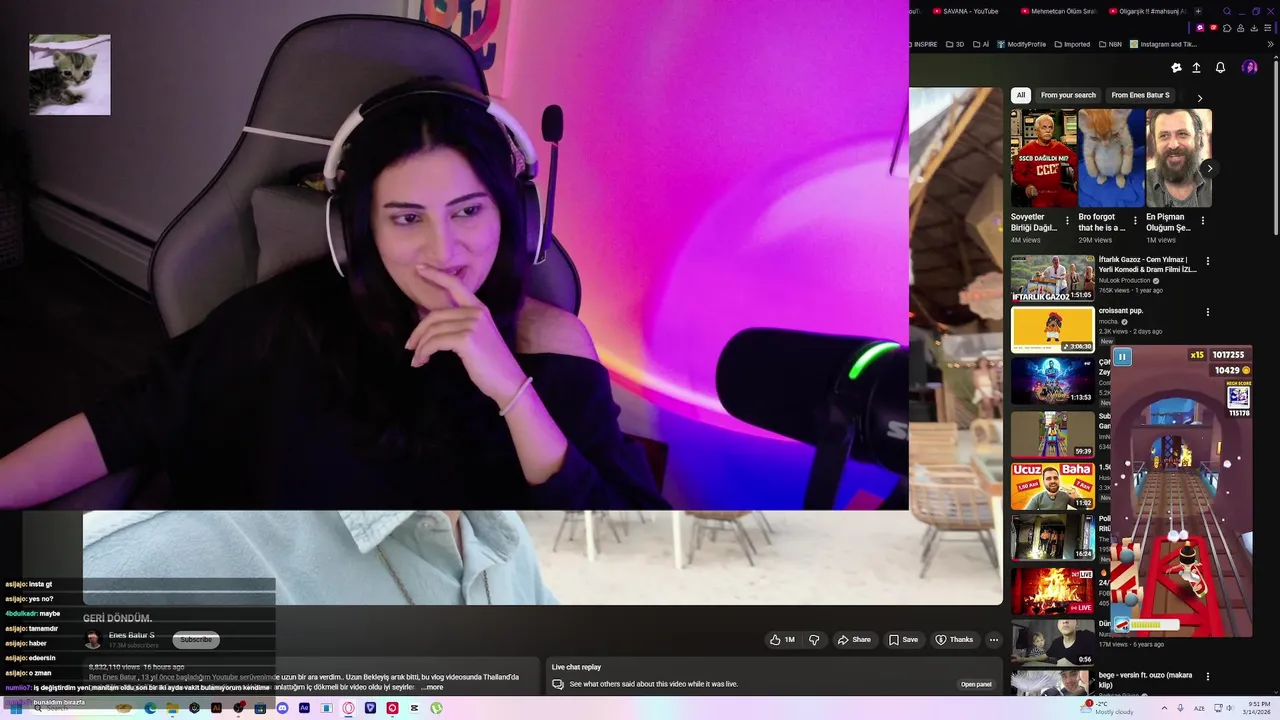The height and width of the screenshot is (720, 1280).
Task: Select the All filter chip
Action: 1020,95
